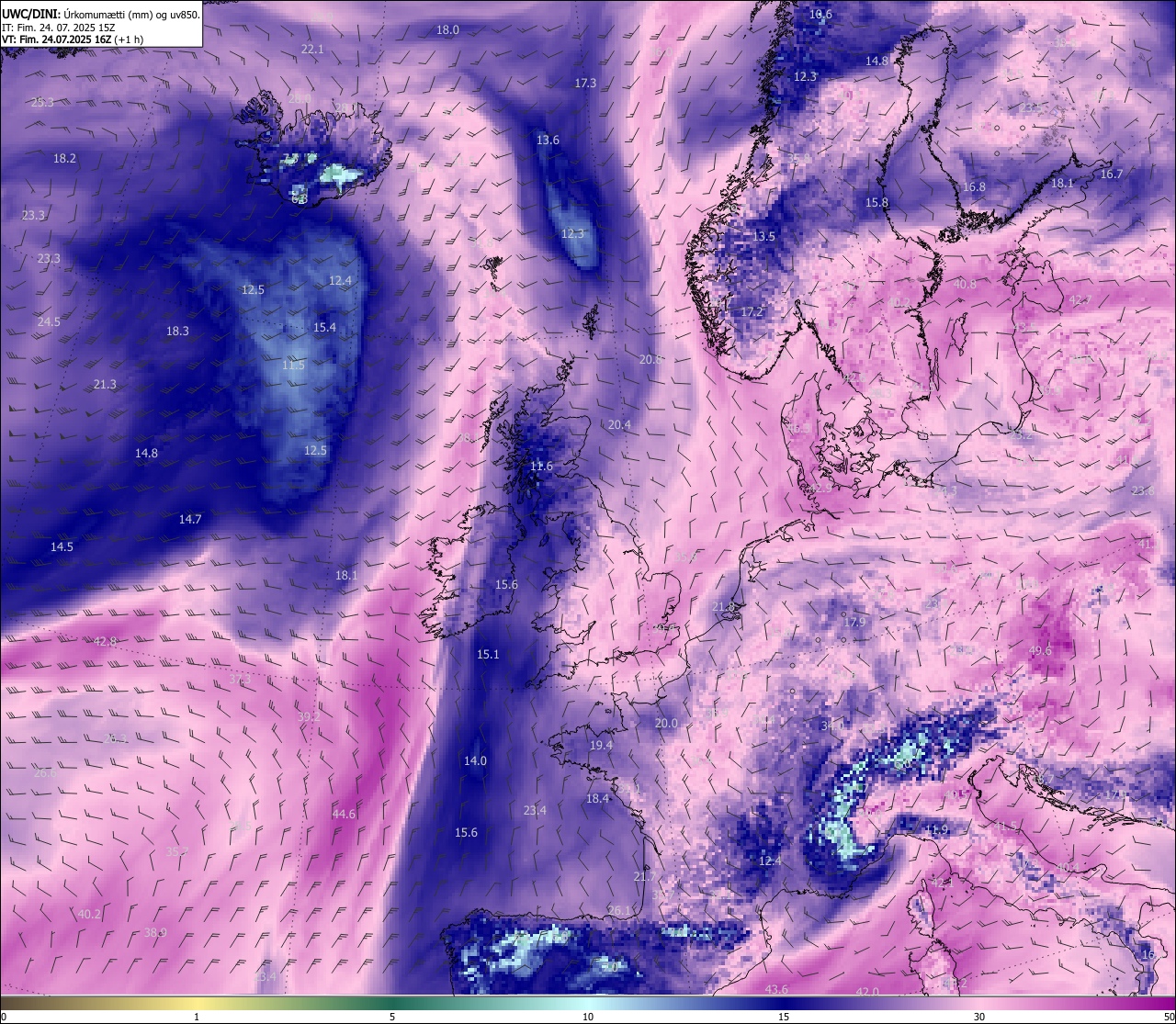Screen dimensions: 1176x1024
Task: Click the map value "15.8"
Action: pyautogui.click(x=876, y=202)
